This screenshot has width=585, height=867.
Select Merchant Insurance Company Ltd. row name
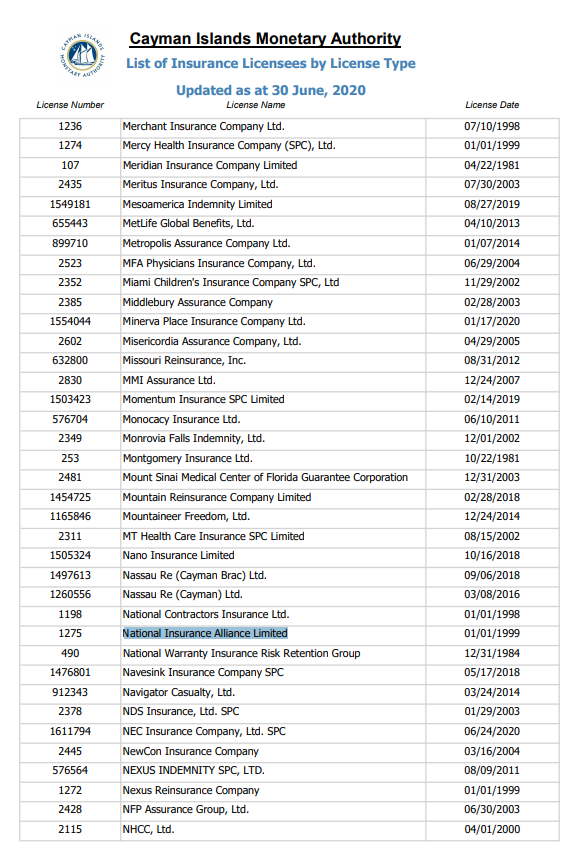point(203,127)
